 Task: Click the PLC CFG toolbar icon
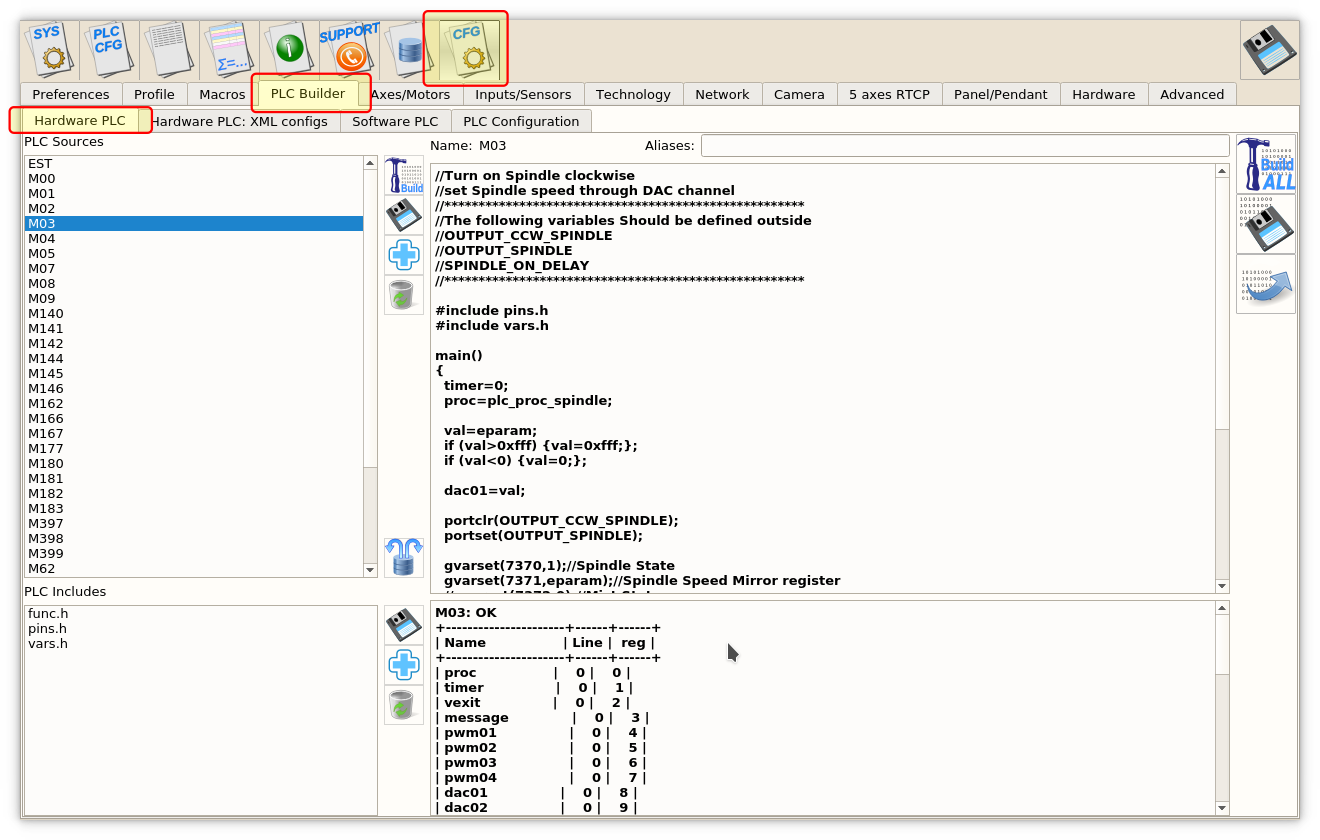tap(108, 48)
